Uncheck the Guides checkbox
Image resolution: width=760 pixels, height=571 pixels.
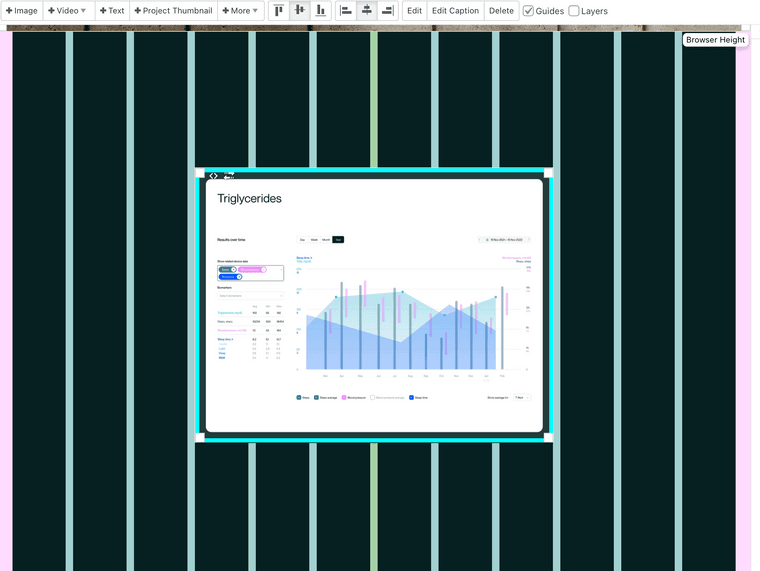529,11
